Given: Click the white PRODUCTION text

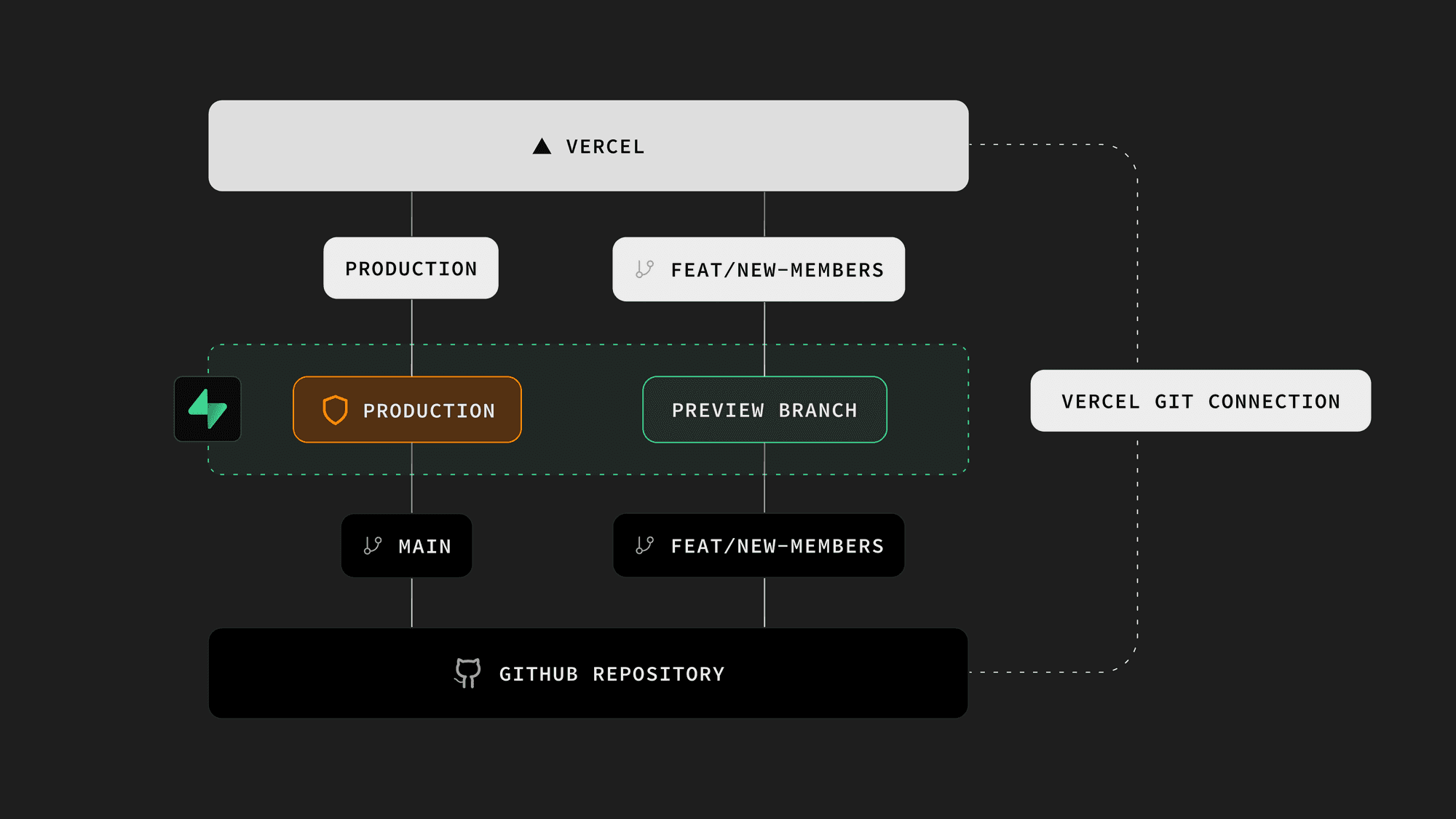Looking at the screenshot, I should coord(411,269).
